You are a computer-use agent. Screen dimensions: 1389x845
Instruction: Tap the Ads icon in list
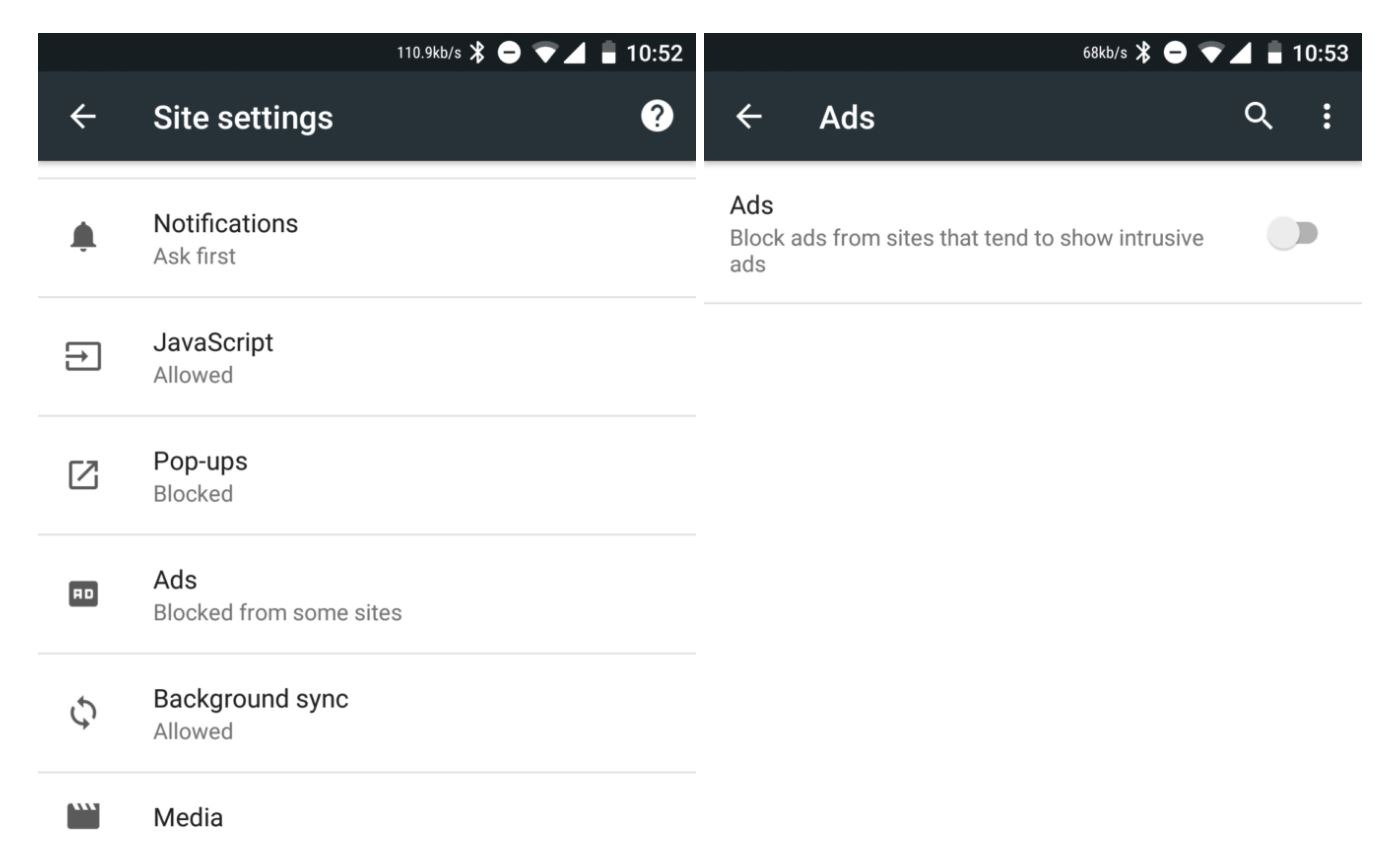pos(85,595)
